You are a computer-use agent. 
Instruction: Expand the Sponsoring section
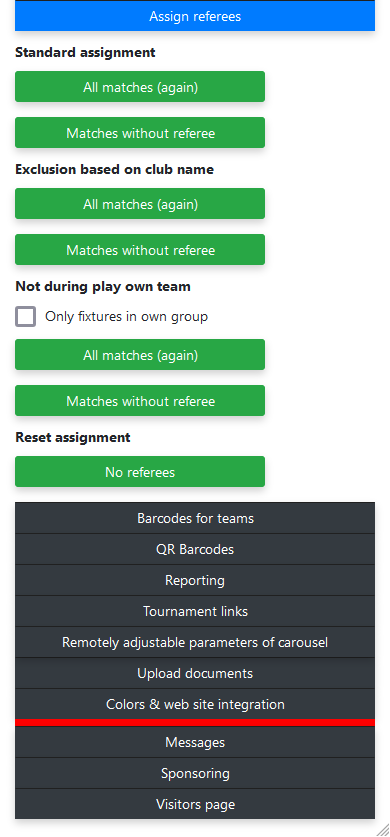pos(195,773)
